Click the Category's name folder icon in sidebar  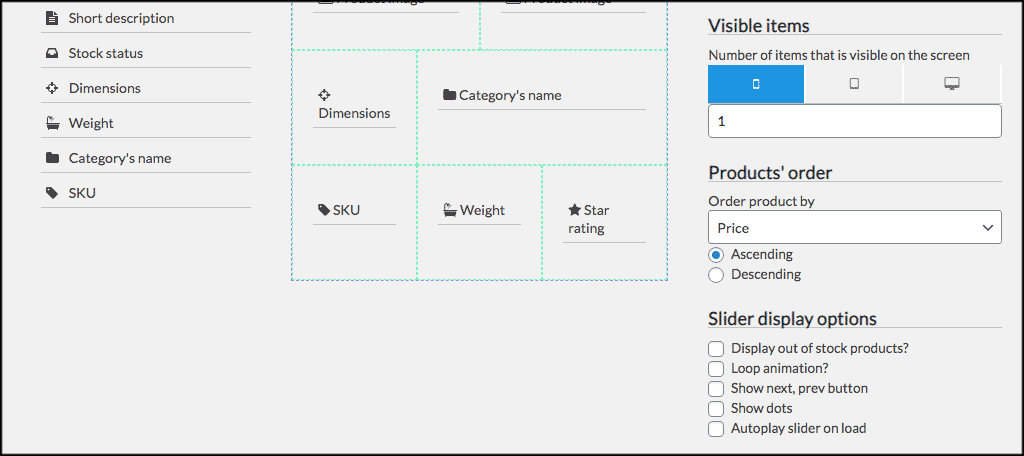(52, 158)
